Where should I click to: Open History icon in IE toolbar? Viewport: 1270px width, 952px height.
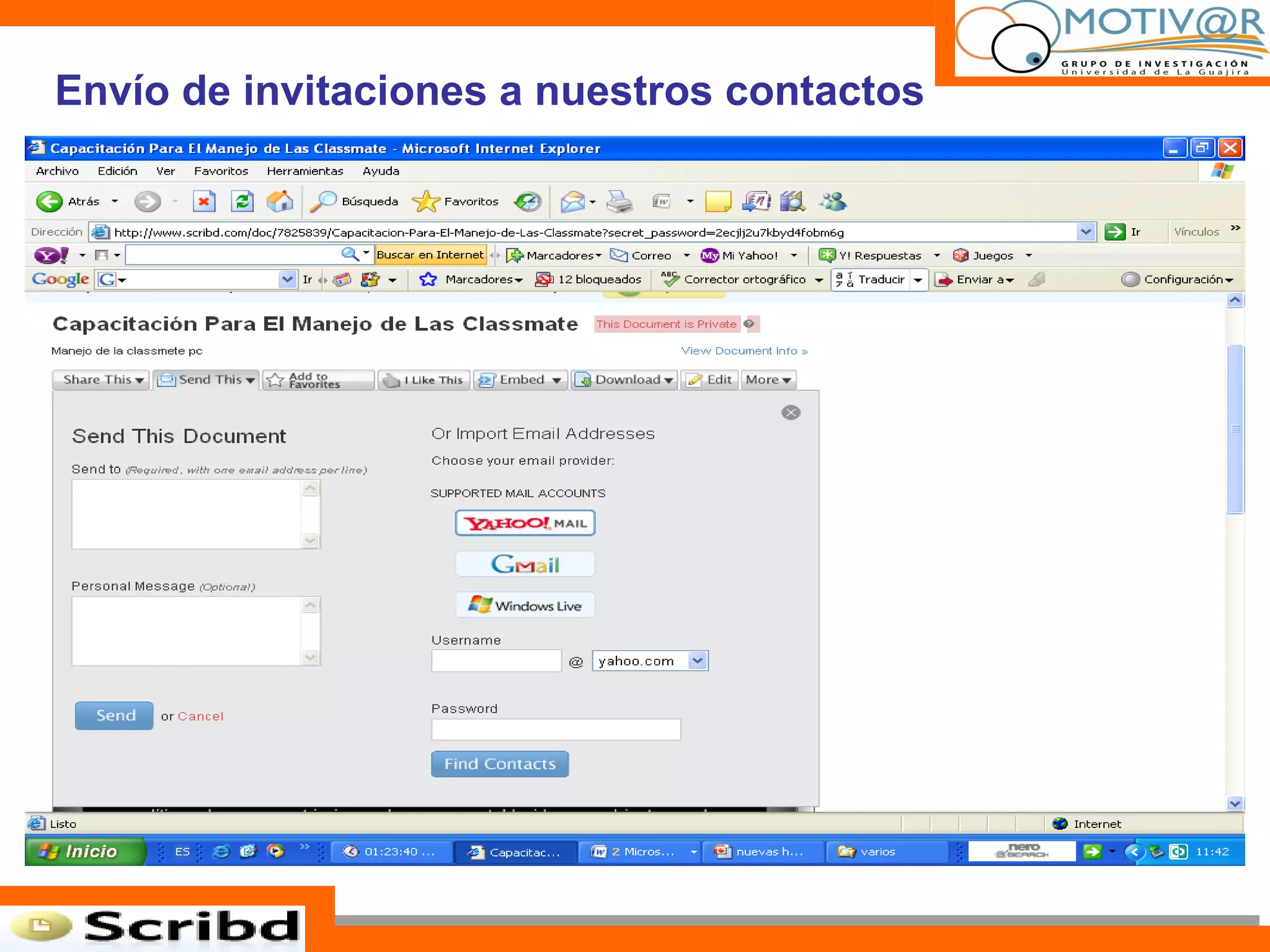tap(528, 201)
